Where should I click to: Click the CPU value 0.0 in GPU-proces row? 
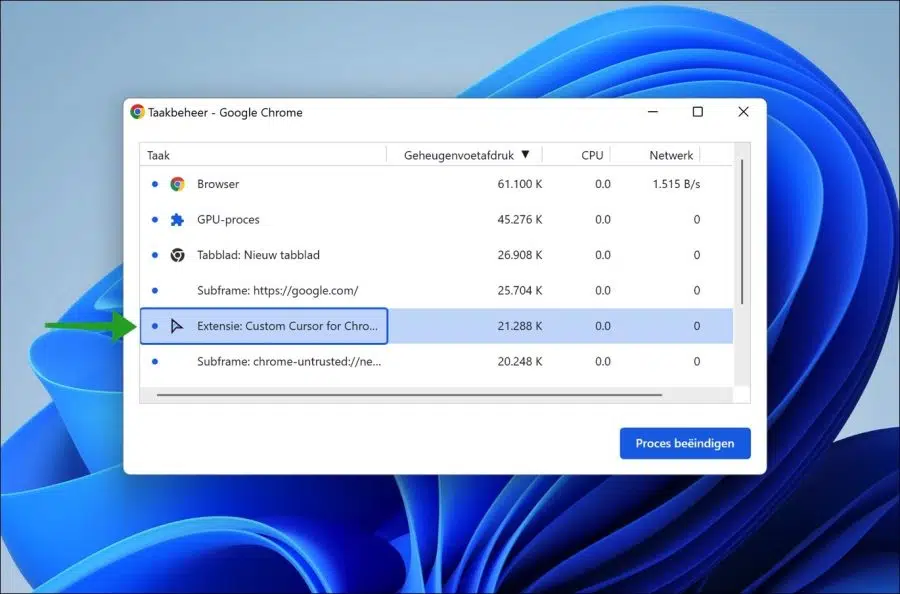click(x=603, y=220)
